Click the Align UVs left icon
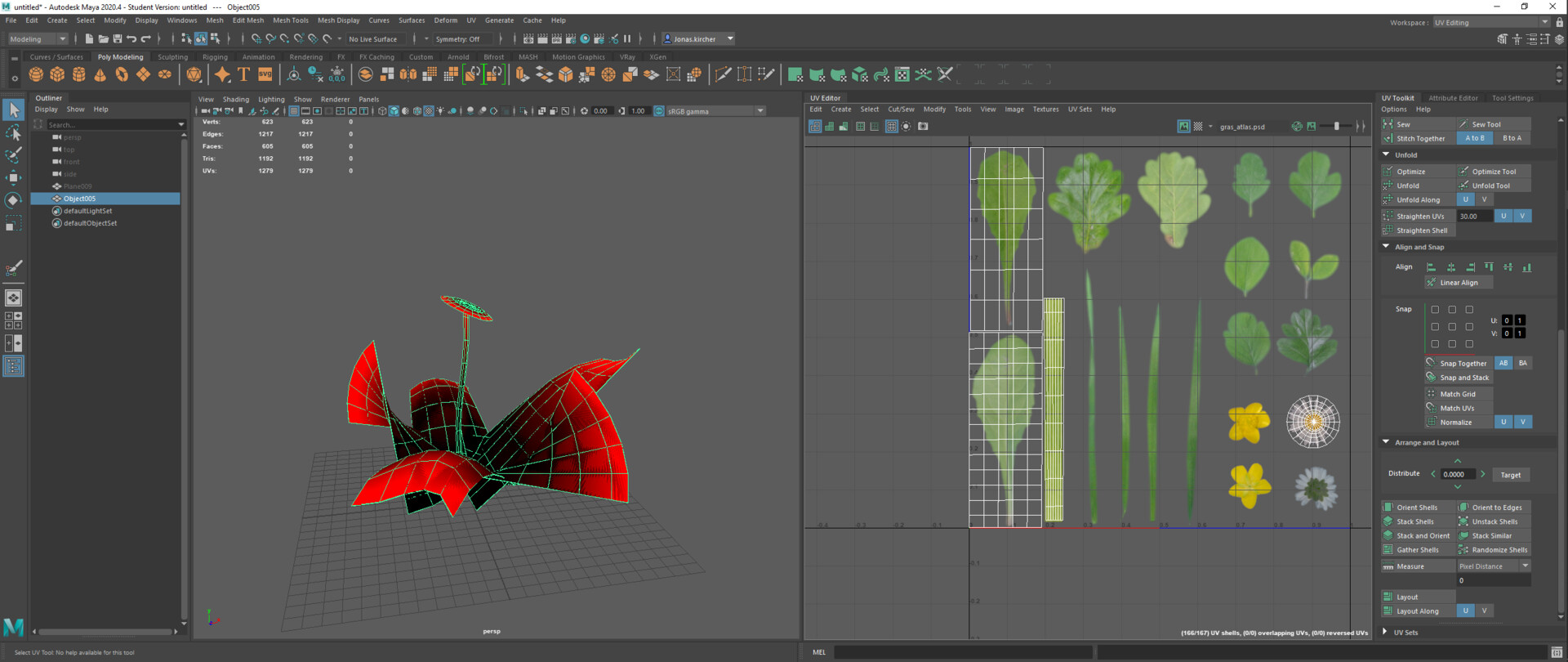This screenshot has height=662, width=1568. tap(1431, 267)
